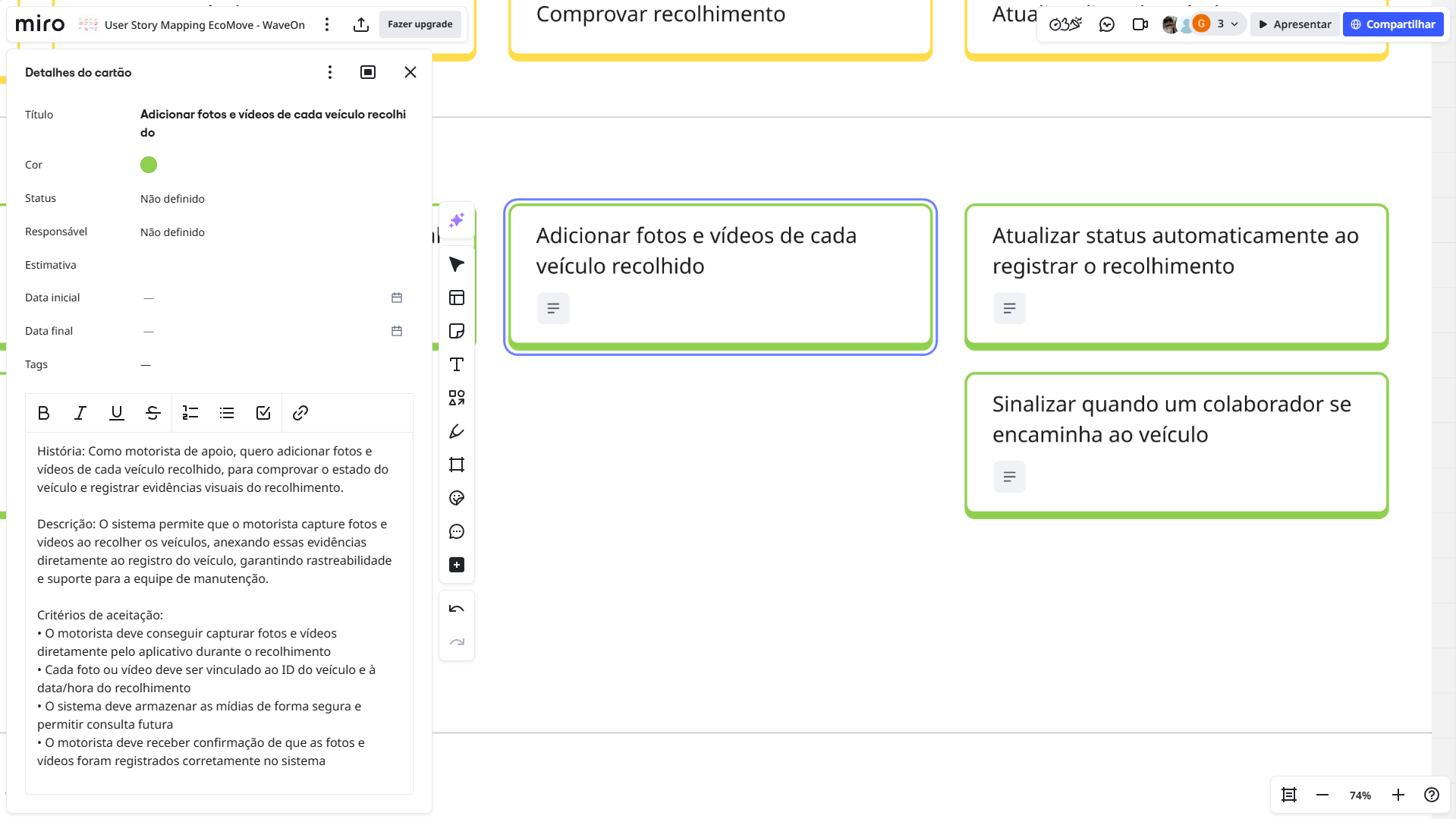Expand the collaborators list chevron
The width and height of the screenshot is (1456, 819).
click(x=1234, y=24)
